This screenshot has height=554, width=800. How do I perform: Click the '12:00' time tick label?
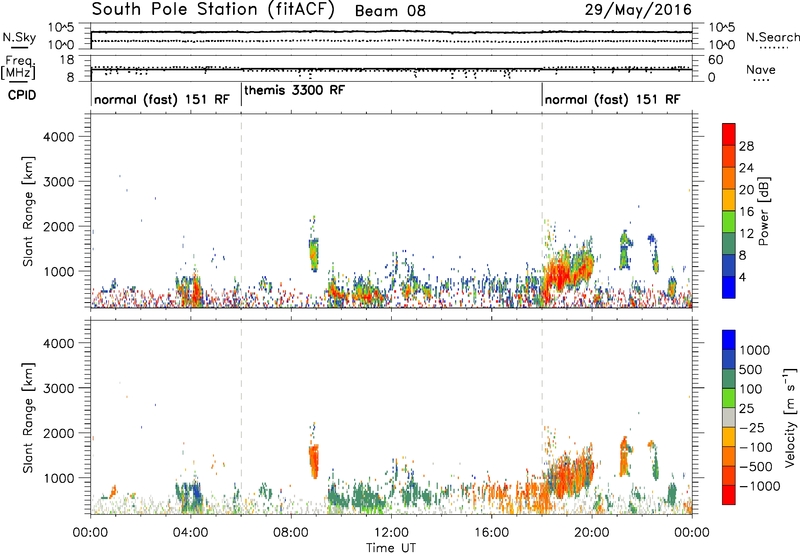pyautogui.click(x=391, y=533)
